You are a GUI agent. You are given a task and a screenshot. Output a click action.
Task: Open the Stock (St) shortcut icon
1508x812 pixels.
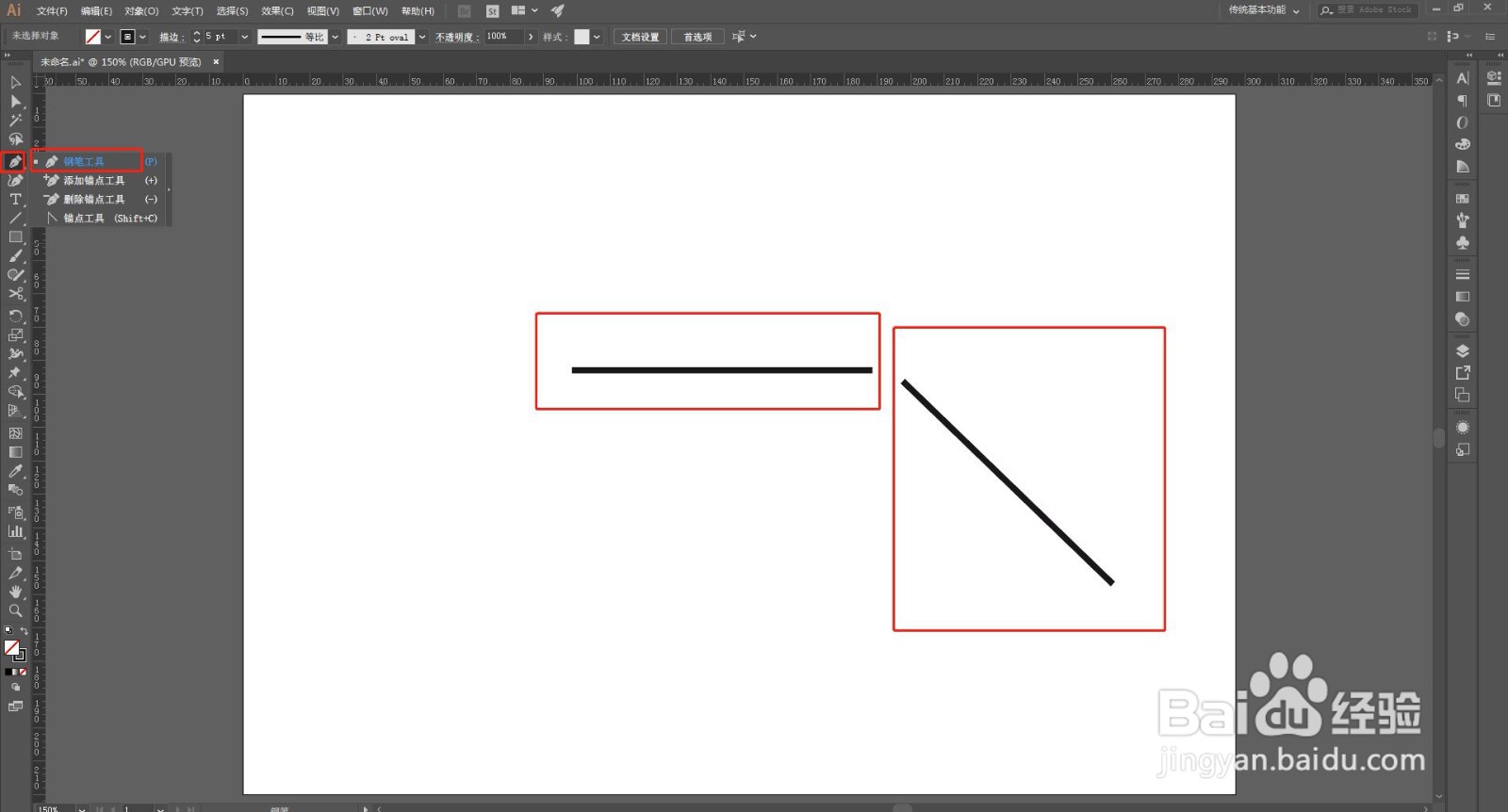[493, 11]
